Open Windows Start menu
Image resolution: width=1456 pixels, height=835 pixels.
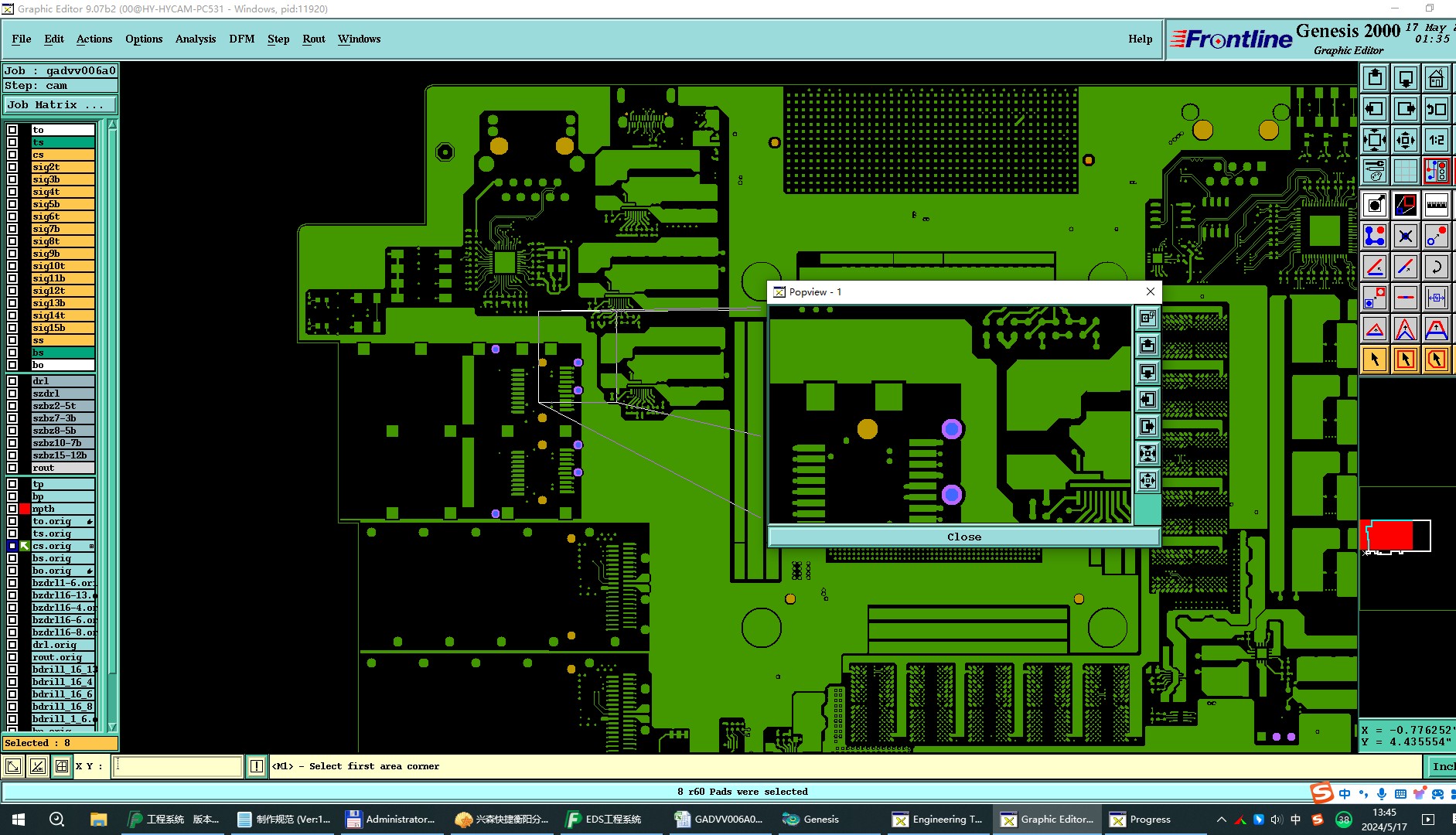point(19,820)
